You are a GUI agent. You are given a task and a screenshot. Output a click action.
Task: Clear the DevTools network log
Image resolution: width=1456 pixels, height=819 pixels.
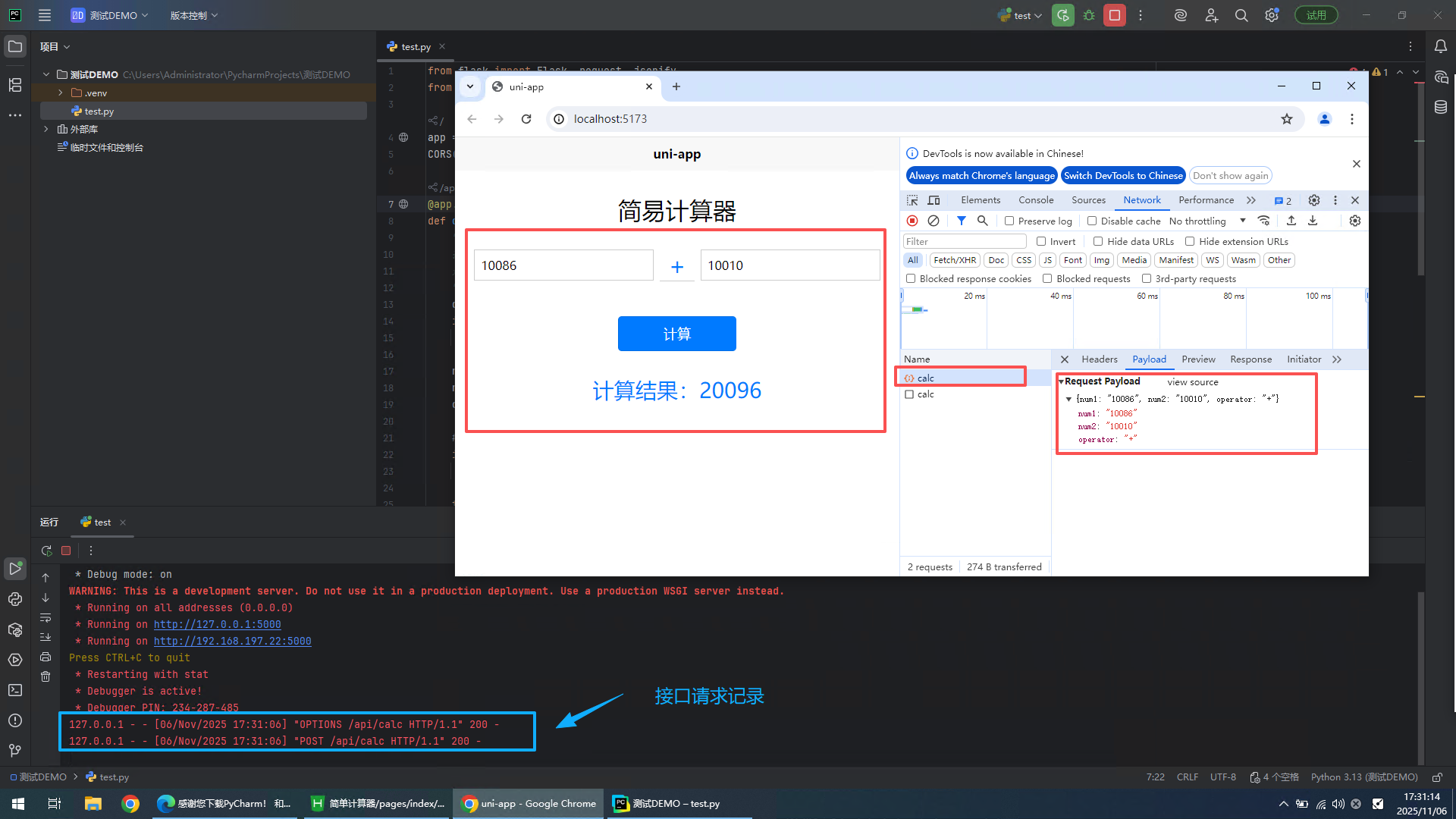click(934, 221)
